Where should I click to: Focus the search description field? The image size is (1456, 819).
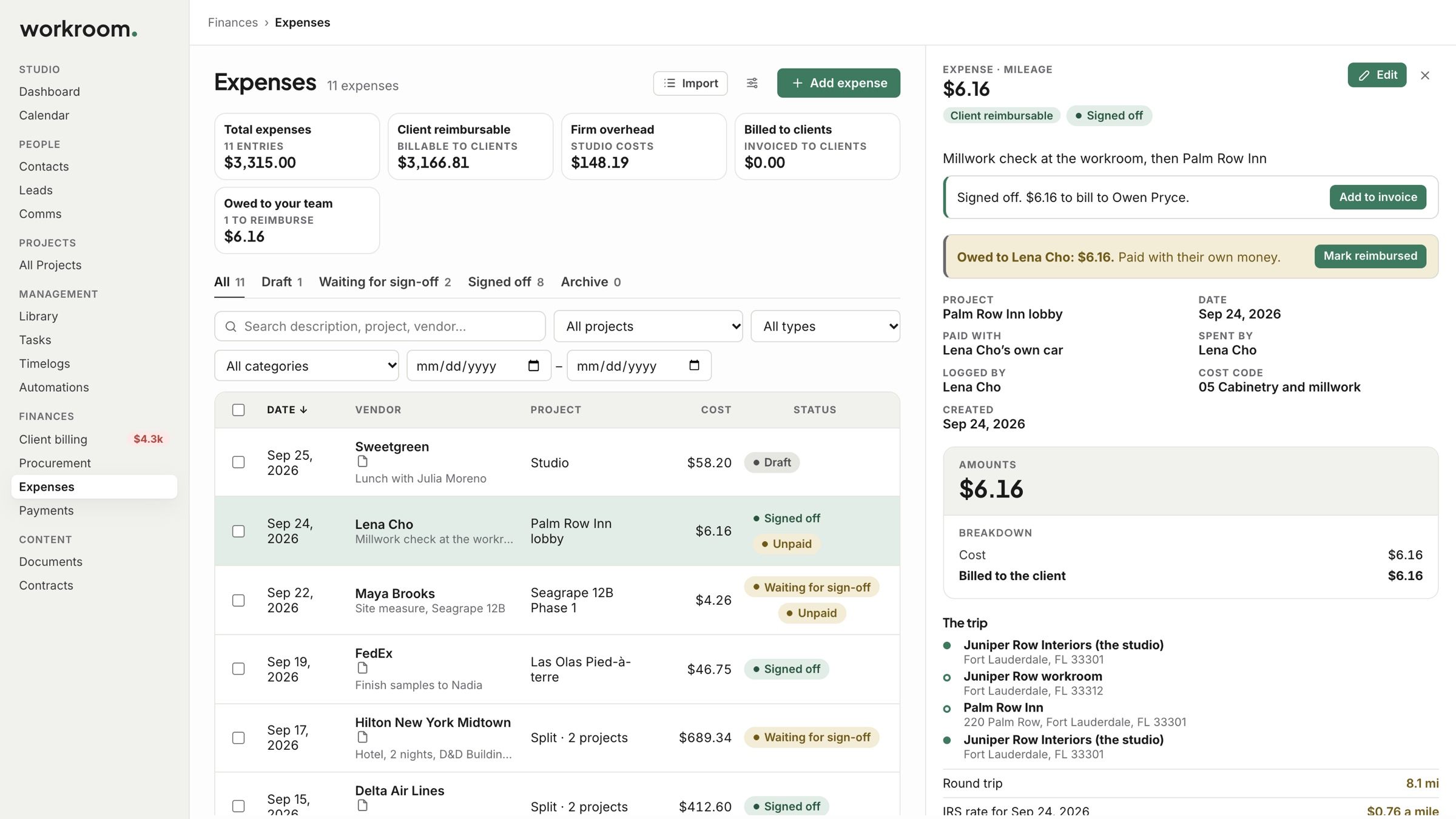tap(380, 326)
